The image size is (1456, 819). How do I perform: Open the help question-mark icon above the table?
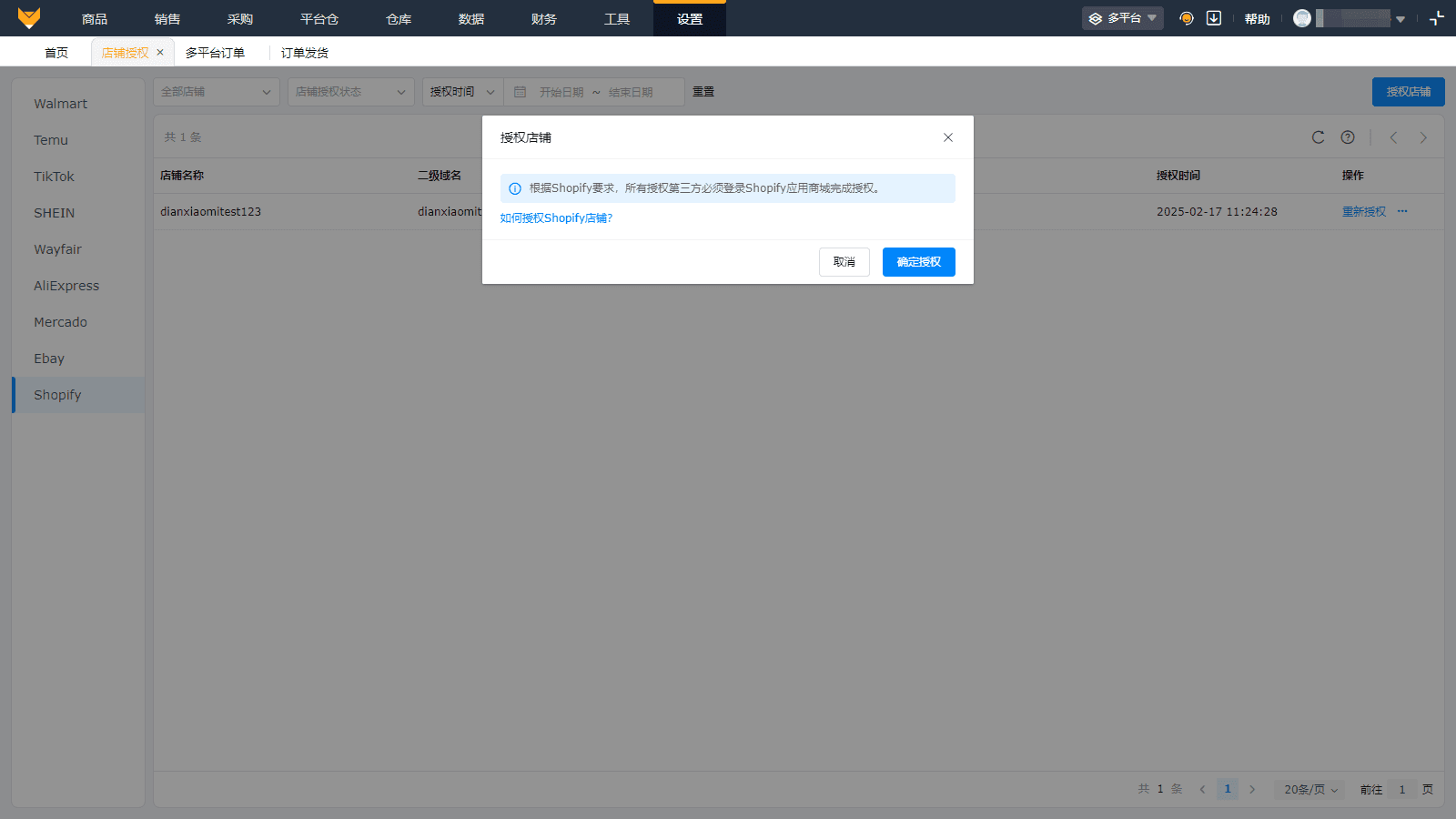tap(1347, 137)
